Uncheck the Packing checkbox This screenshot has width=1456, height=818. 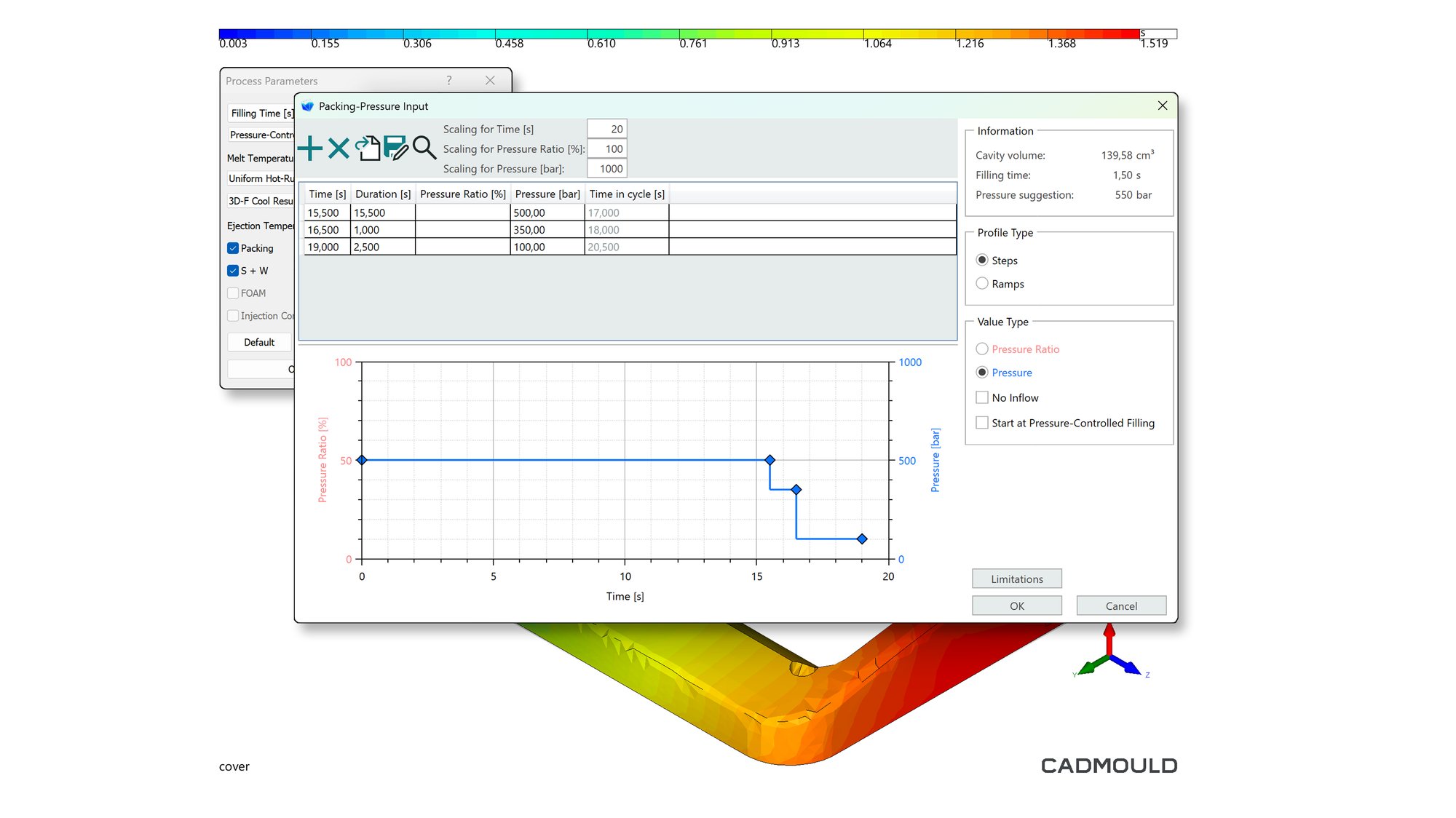[233, 248]
